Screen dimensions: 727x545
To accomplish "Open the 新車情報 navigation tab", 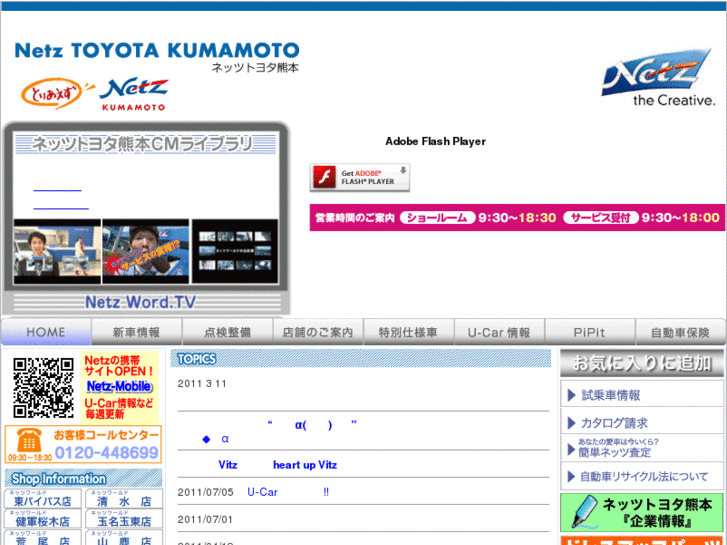I will 136,332.
